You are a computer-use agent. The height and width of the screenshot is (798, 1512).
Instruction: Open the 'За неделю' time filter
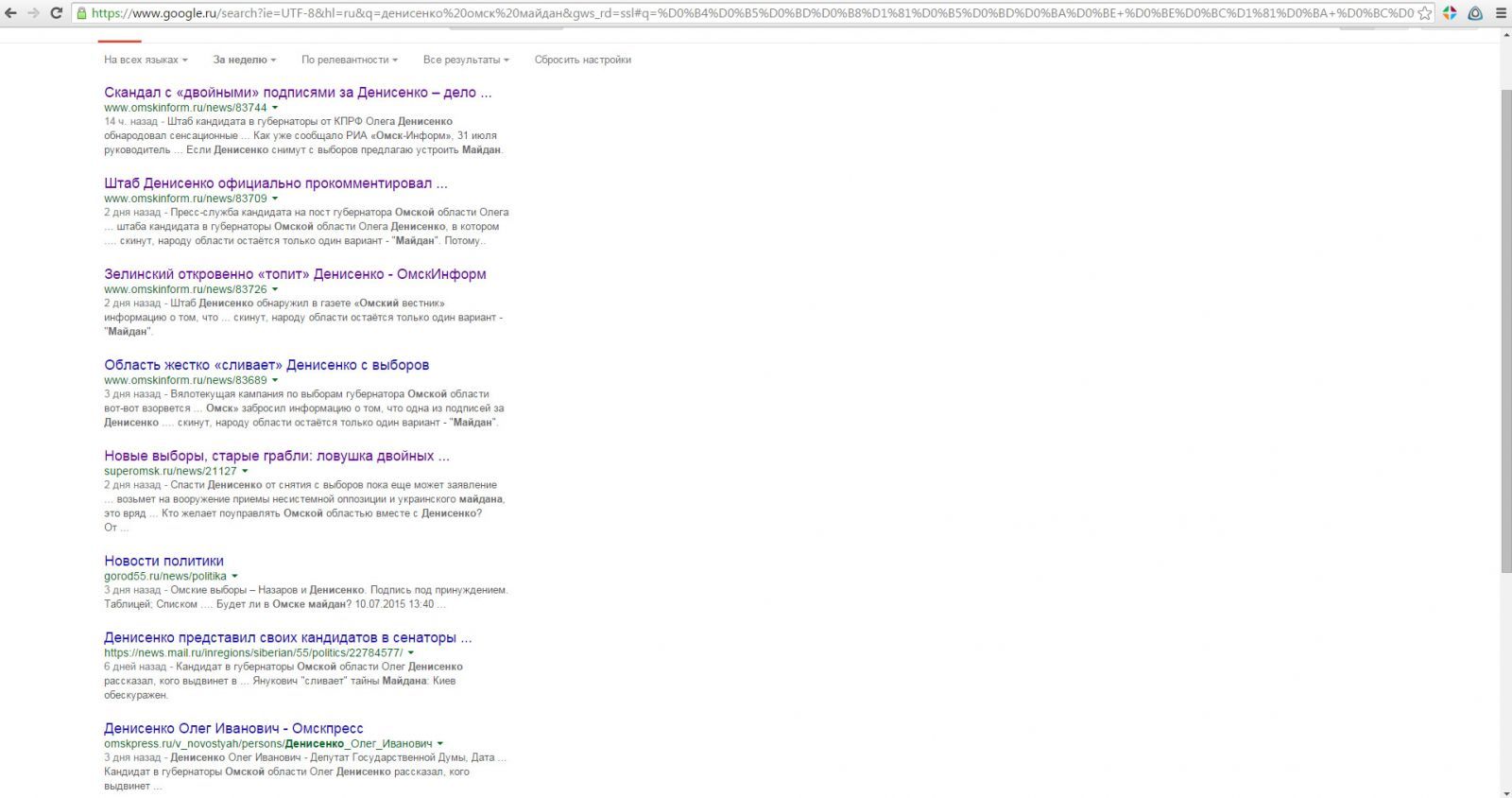tap(244, 60)
